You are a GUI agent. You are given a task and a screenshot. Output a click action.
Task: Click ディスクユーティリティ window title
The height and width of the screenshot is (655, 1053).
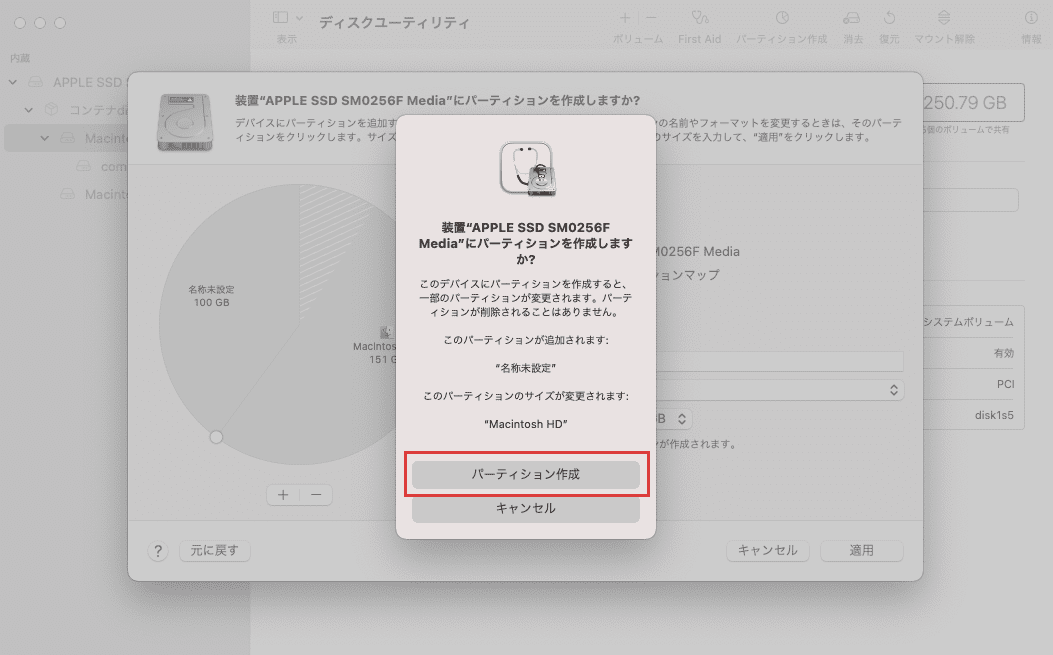pos(394,22)
